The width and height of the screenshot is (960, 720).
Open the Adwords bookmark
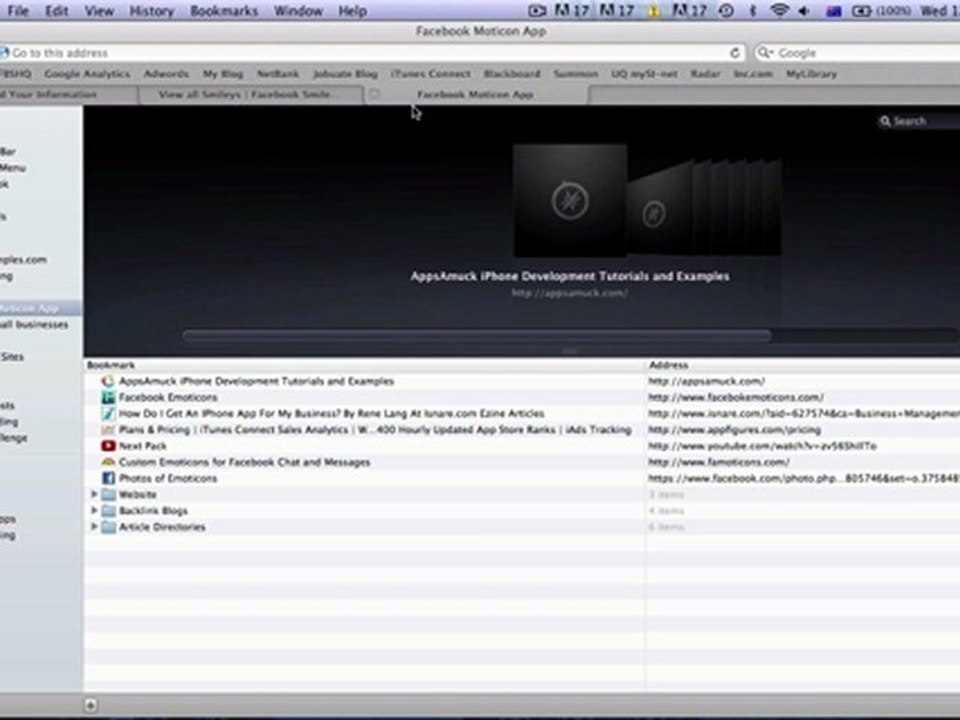(x=166, y=74)
